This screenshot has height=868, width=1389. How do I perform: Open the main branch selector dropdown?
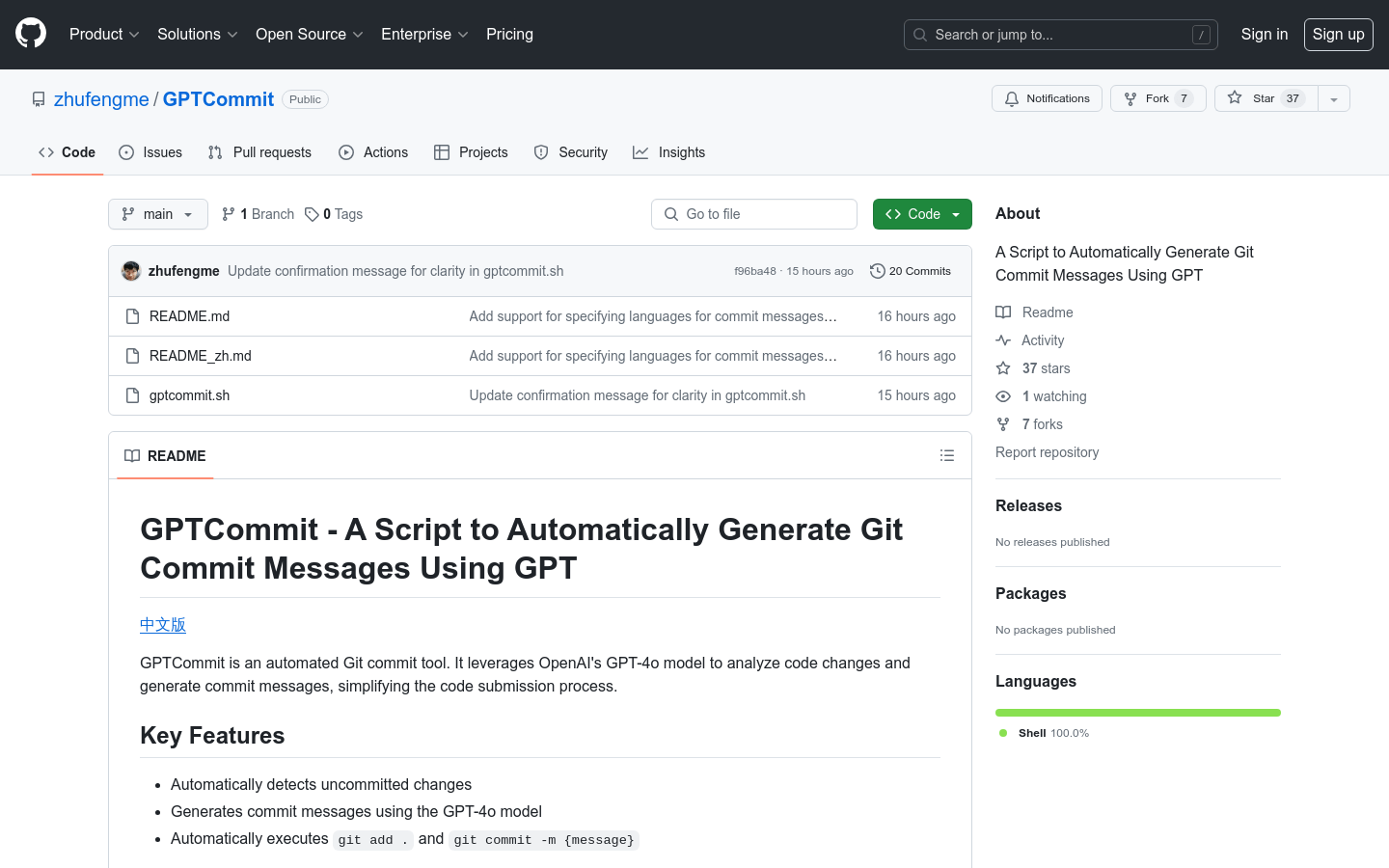click(158, 214)
